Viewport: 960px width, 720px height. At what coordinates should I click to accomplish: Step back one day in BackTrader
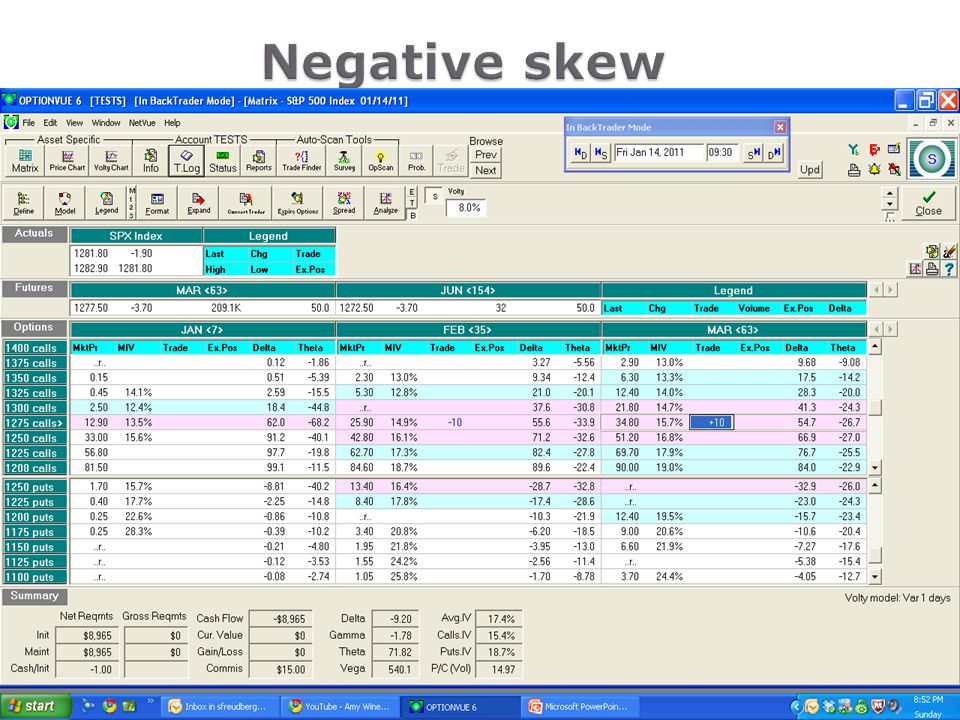(580, 153)
